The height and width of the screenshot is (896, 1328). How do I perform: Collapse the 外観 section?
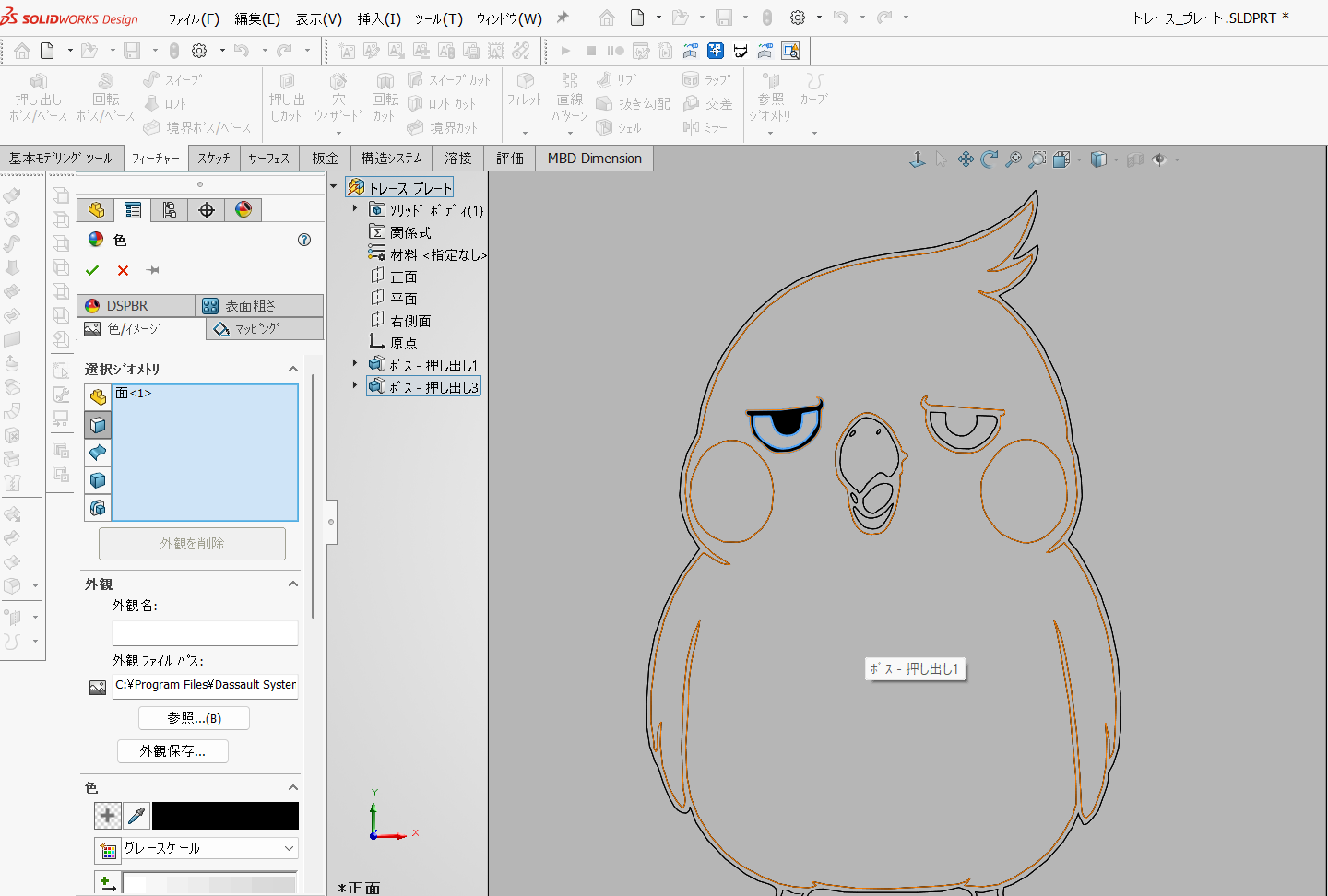[x=293, y=584]
